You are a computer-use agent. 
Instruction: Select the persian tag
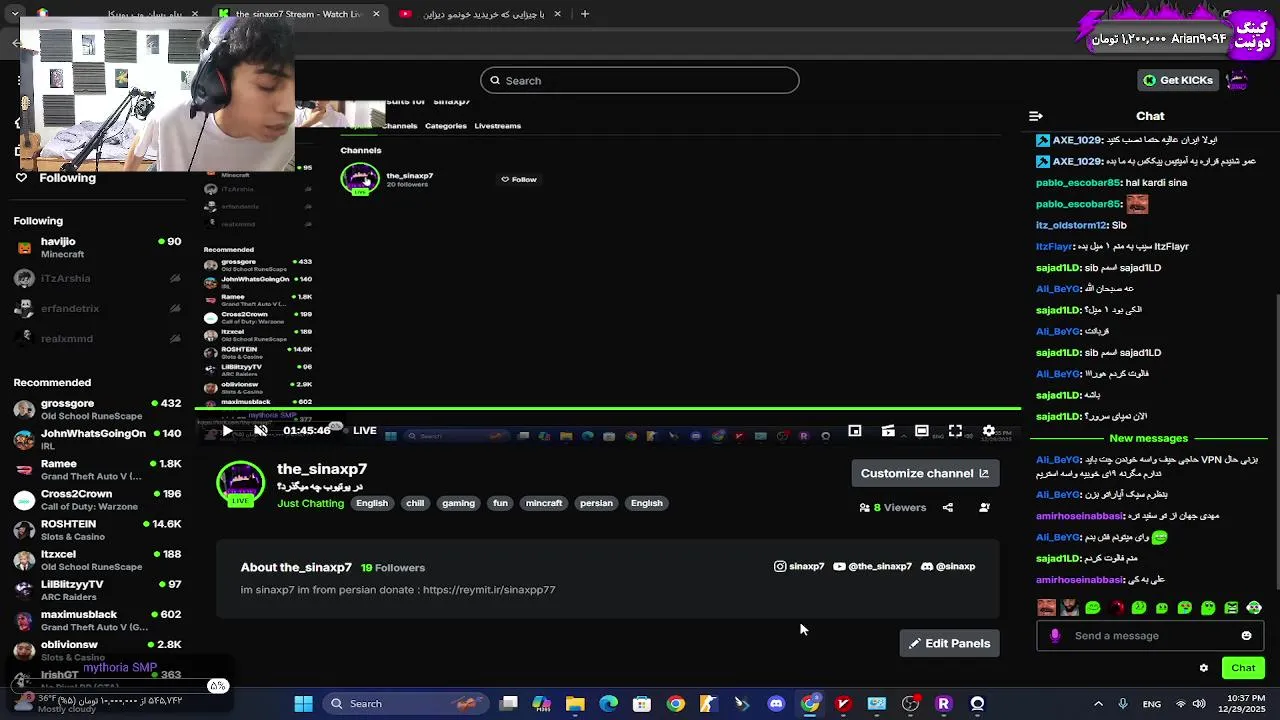point(596,503)
